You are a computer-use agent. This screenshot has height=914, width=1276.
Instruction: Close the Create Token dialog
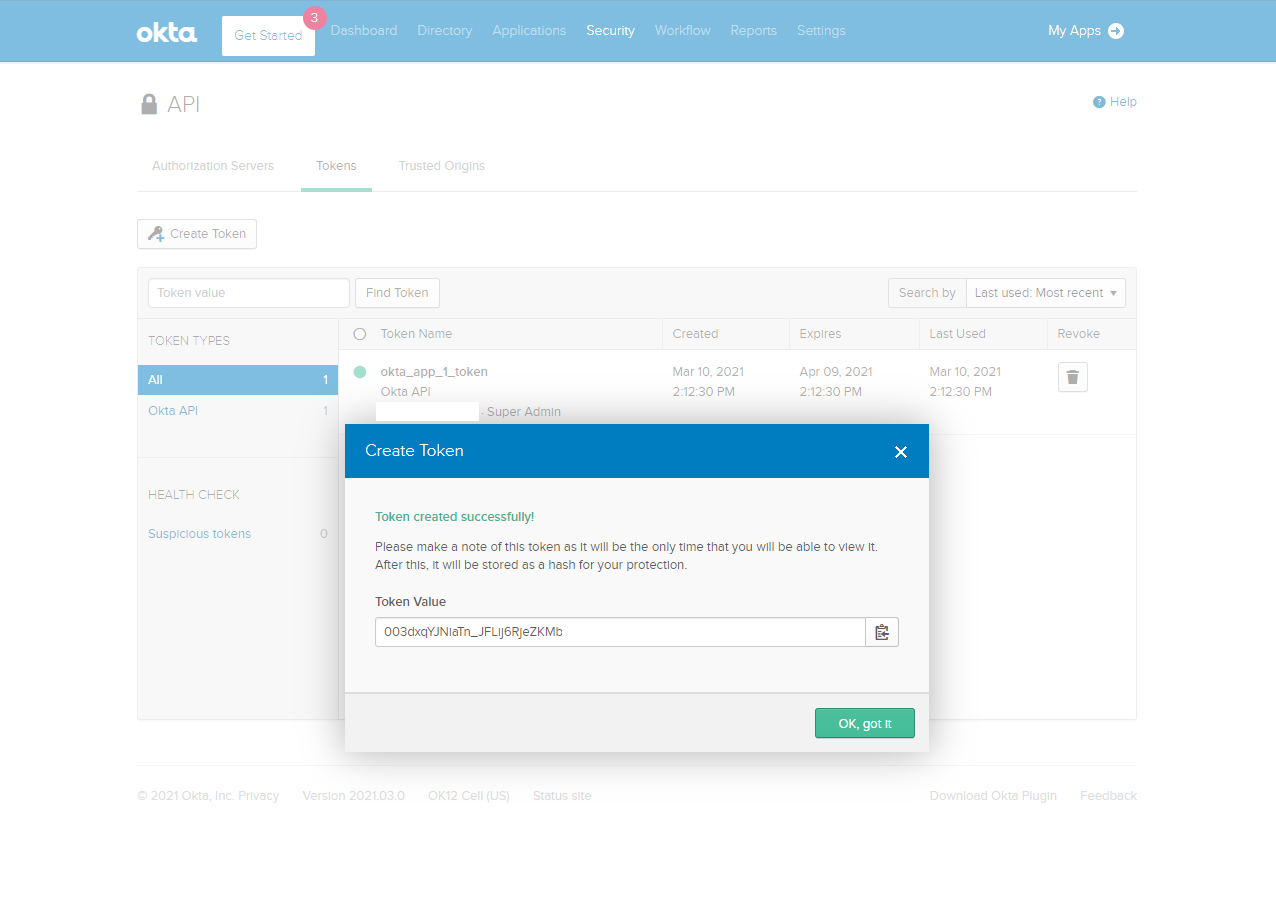pyautogui.click(x=900, y=452)
